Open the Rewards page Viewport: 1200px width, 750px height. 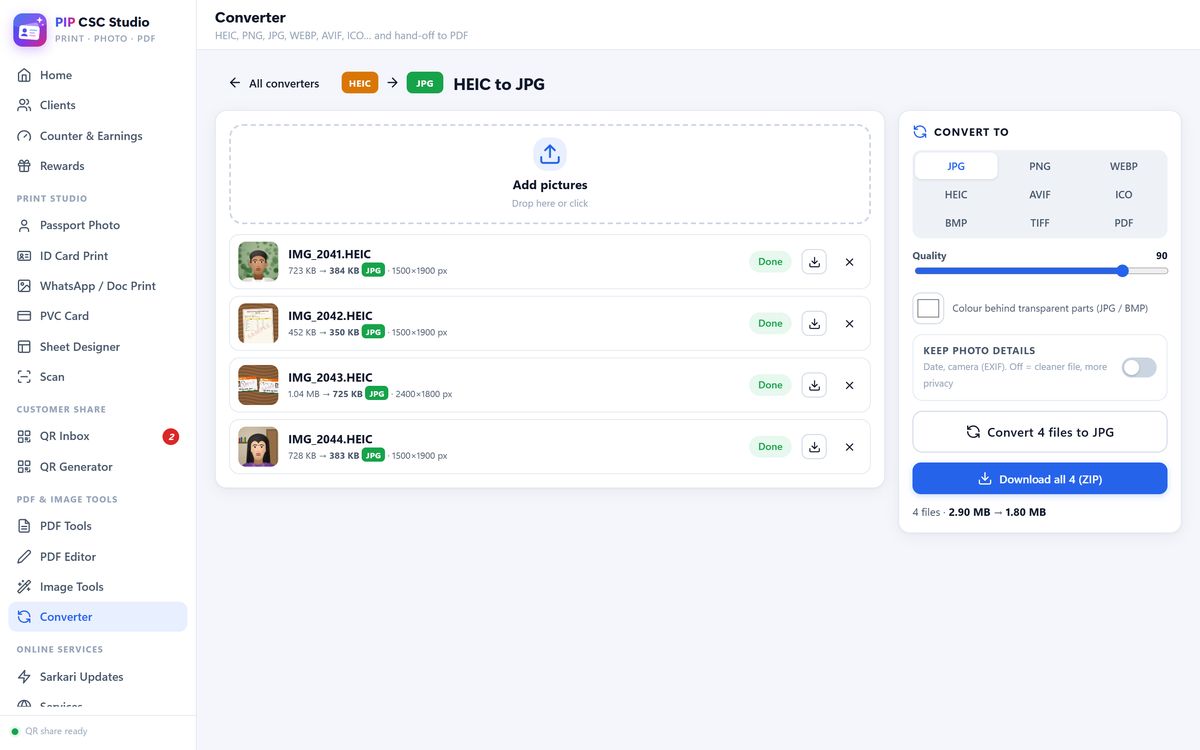(98, 166)
